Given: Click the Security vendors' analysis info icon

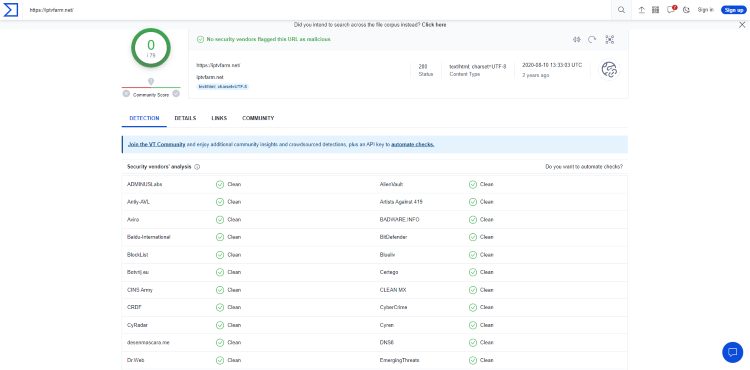Looking at the screenshot, I should [197, 167].
